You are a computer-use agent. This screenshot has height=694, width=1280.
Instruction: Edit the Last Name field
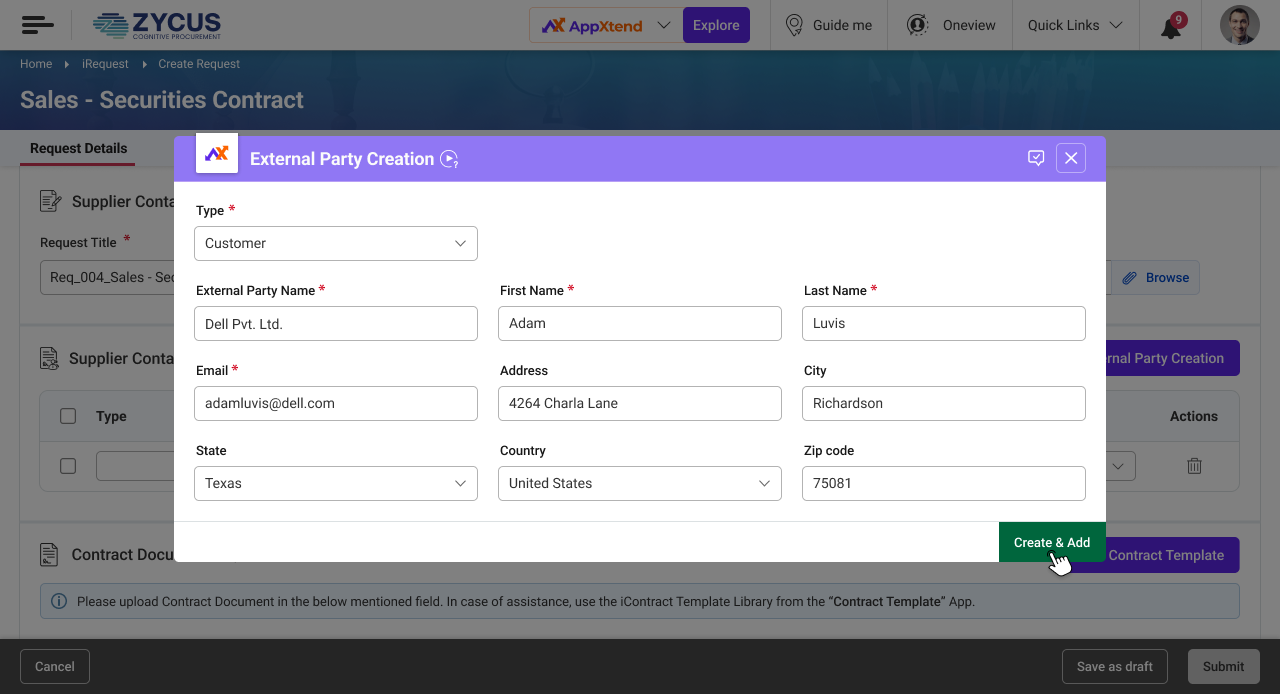click(944, 323)
